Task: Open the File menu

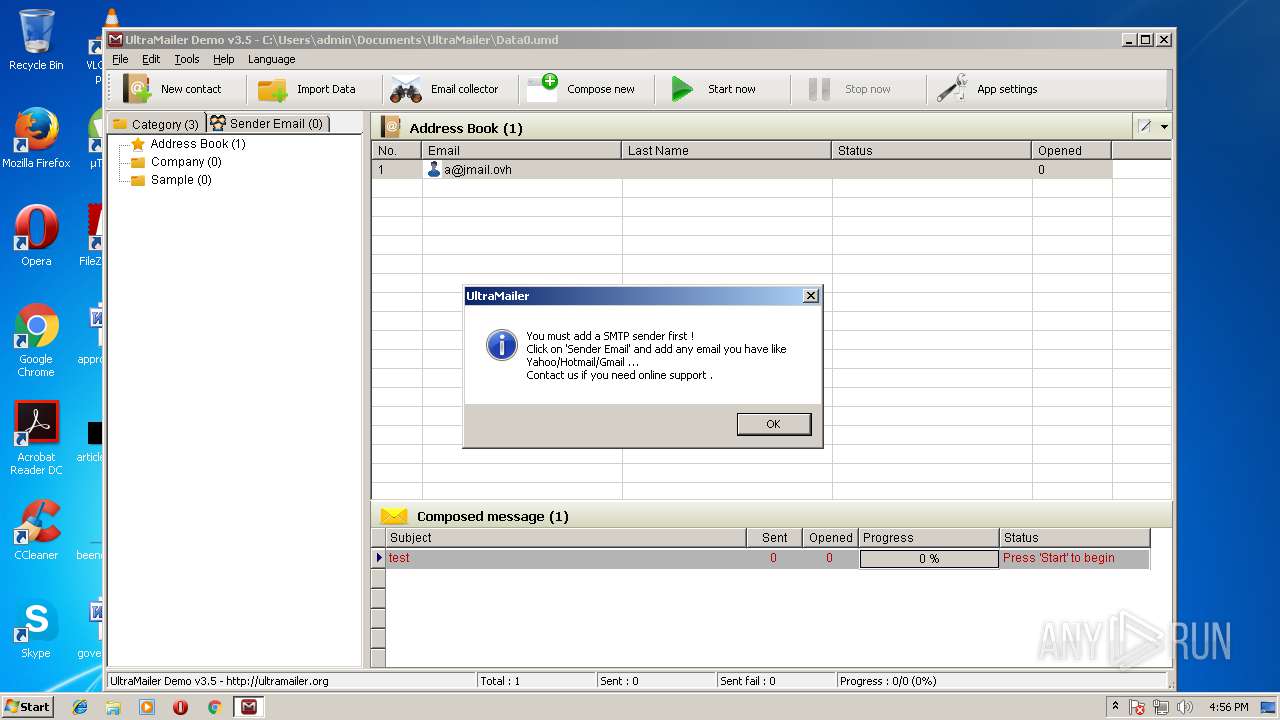Action: point(120,59)
